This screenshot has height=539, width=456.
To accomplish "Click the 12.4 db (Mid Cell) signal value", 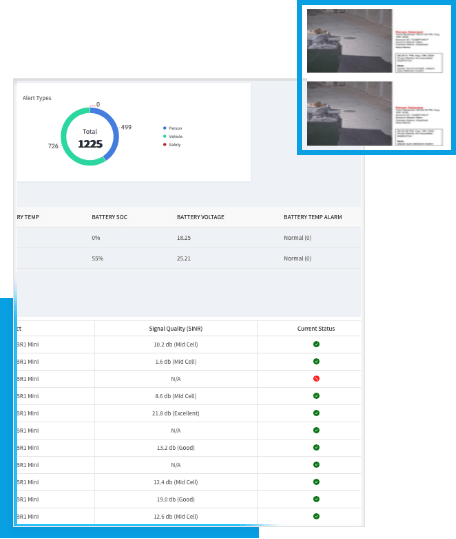I will pos(176,482).
